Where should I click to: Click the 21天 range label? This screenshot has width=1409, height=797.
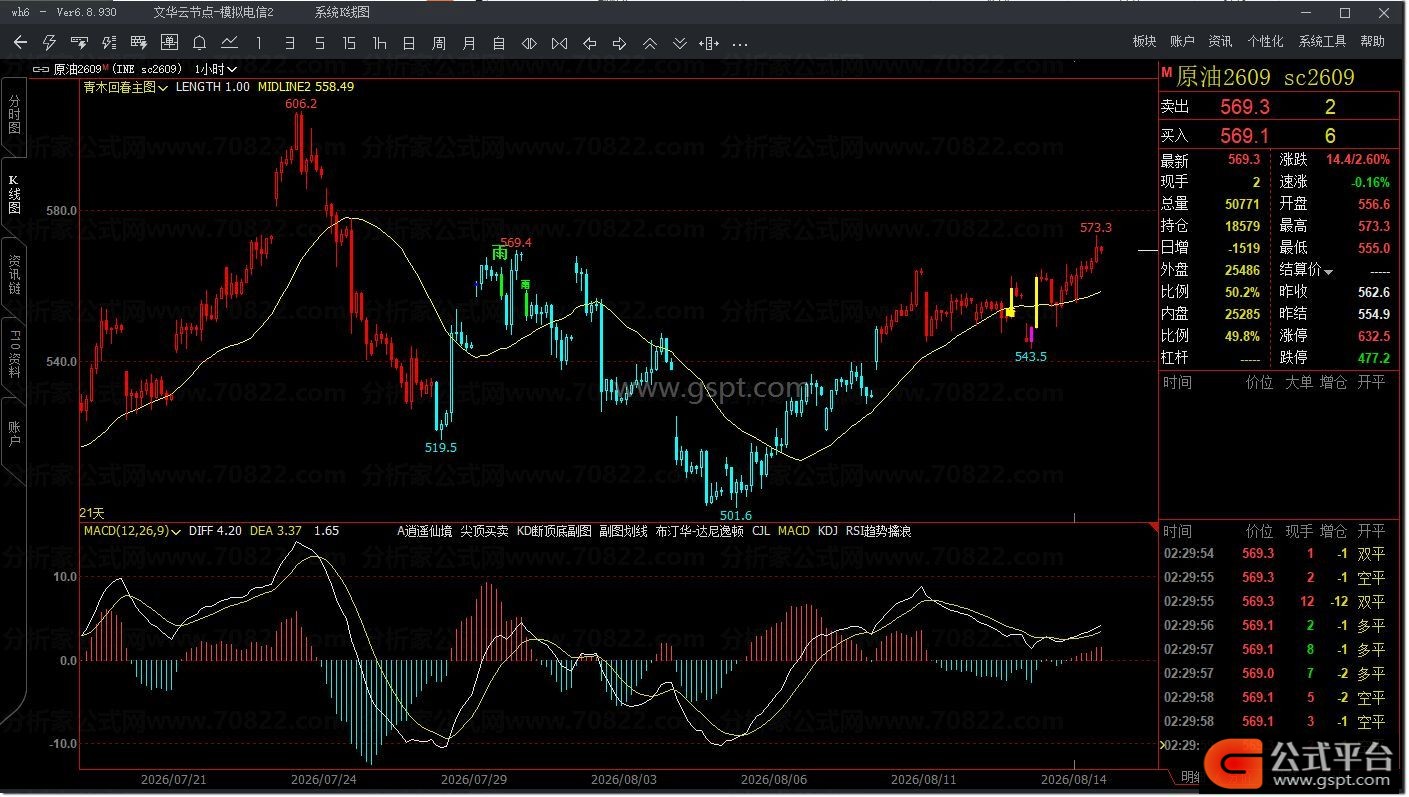coord(92,513)
